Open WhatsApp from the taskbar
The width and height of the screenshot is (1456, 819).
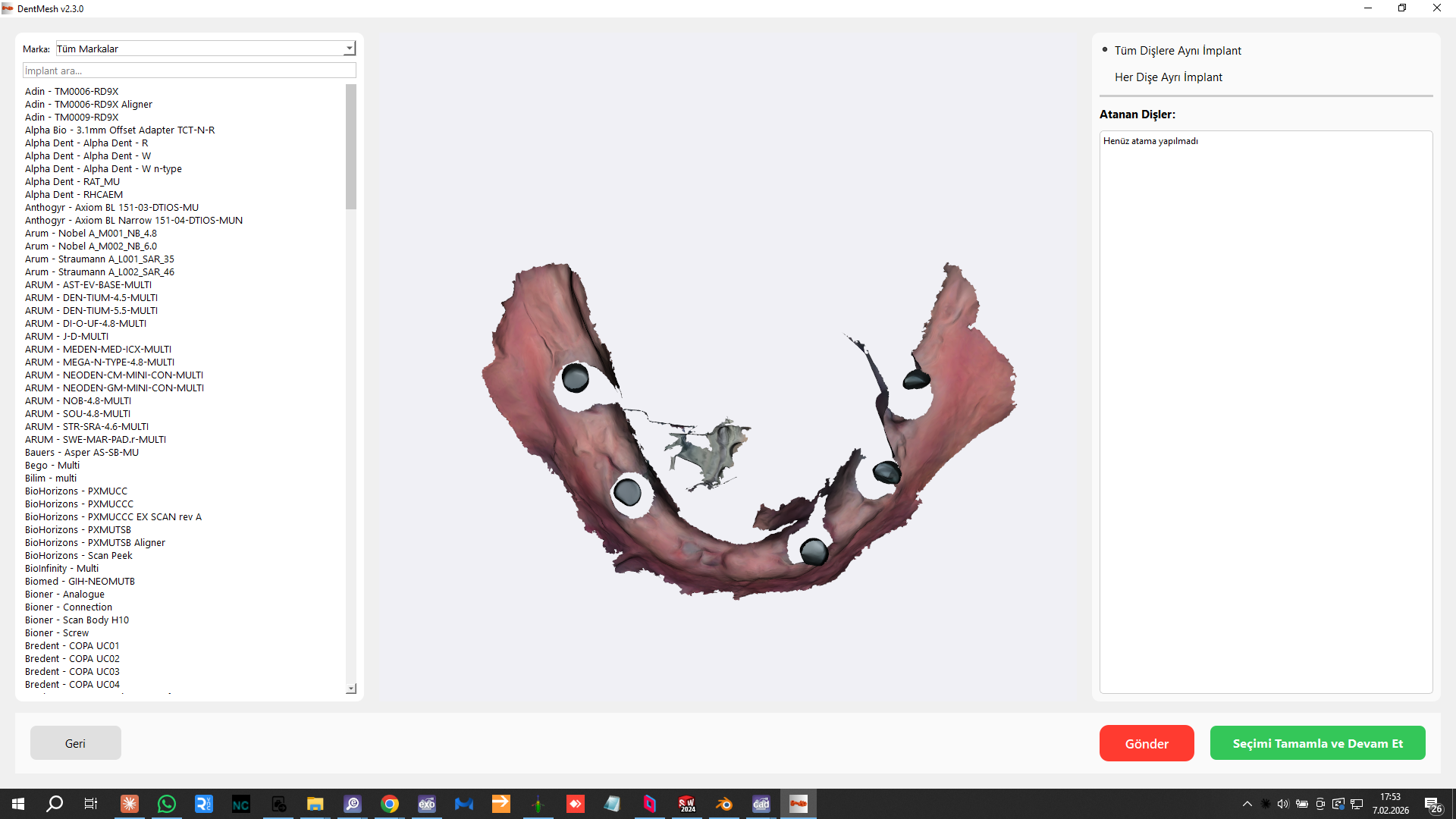pos(166,804)
